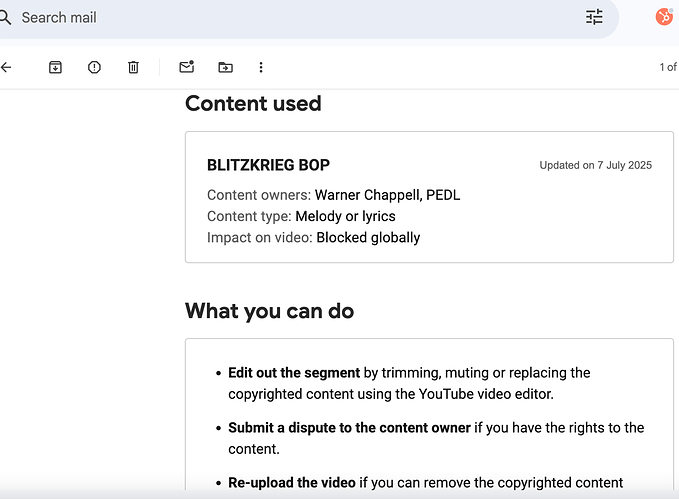Archive this email

(x=55, y=67)
